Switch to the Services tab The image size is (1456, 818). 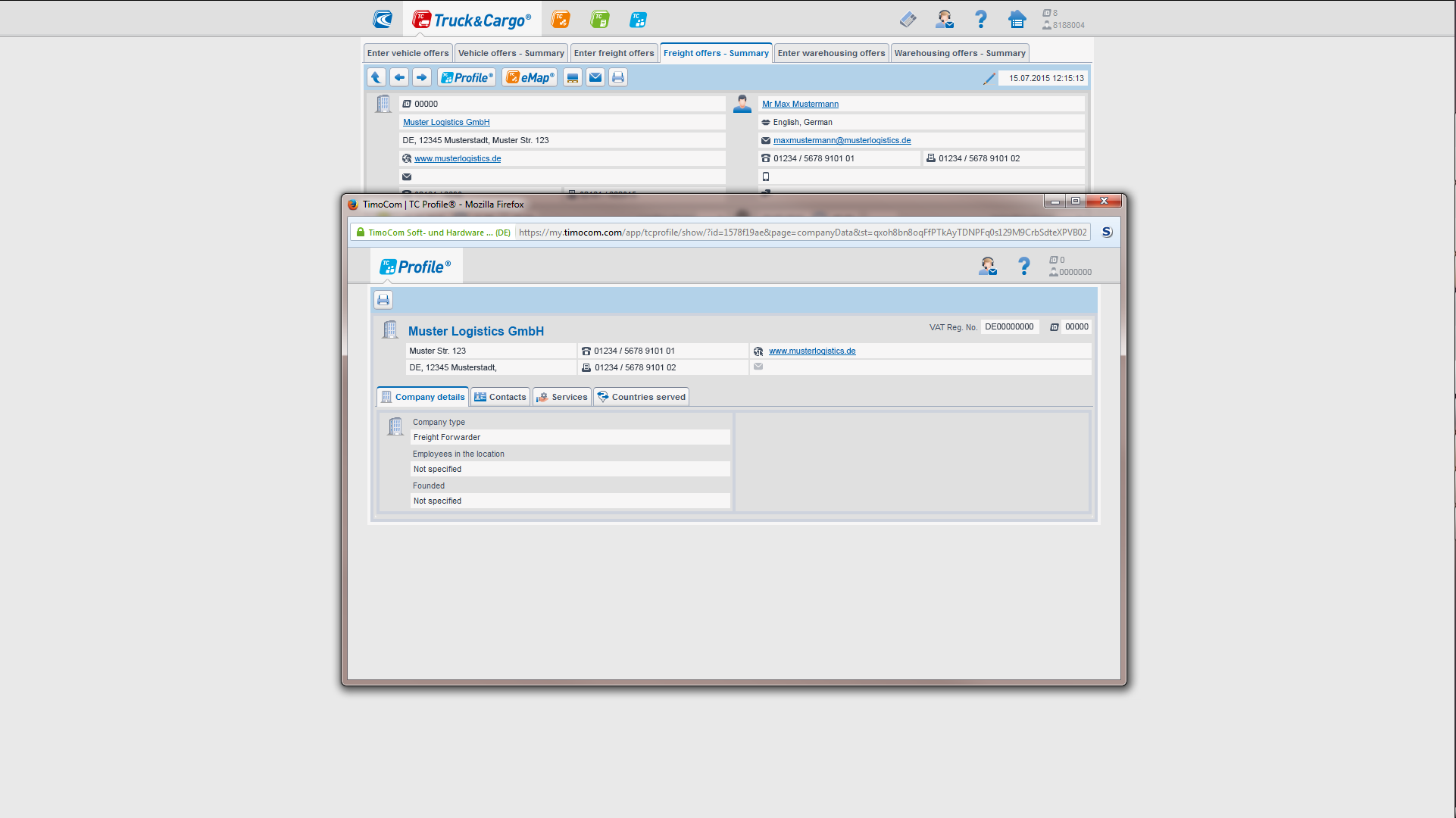tap(562, 397)
